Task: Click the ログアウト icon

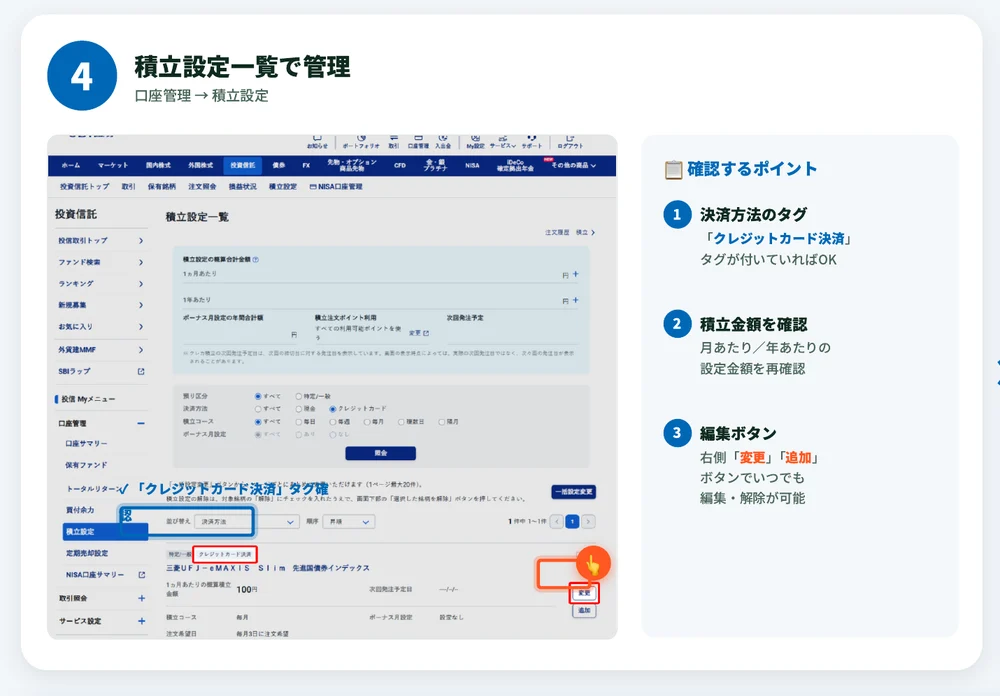Action: (570, 142)
